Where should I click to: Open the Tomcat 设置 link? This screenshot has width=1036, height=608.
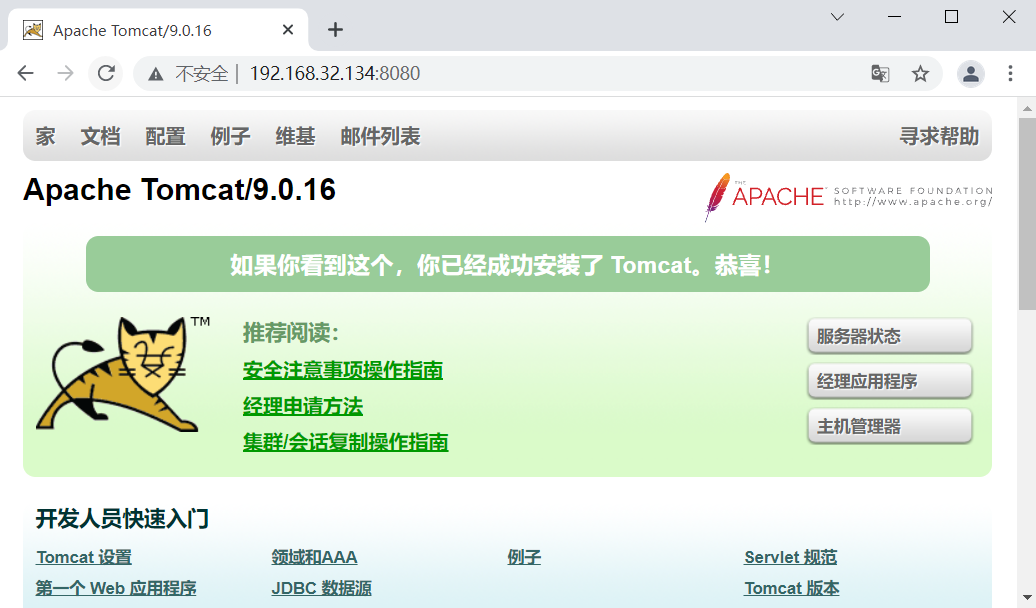click(84, 557)
